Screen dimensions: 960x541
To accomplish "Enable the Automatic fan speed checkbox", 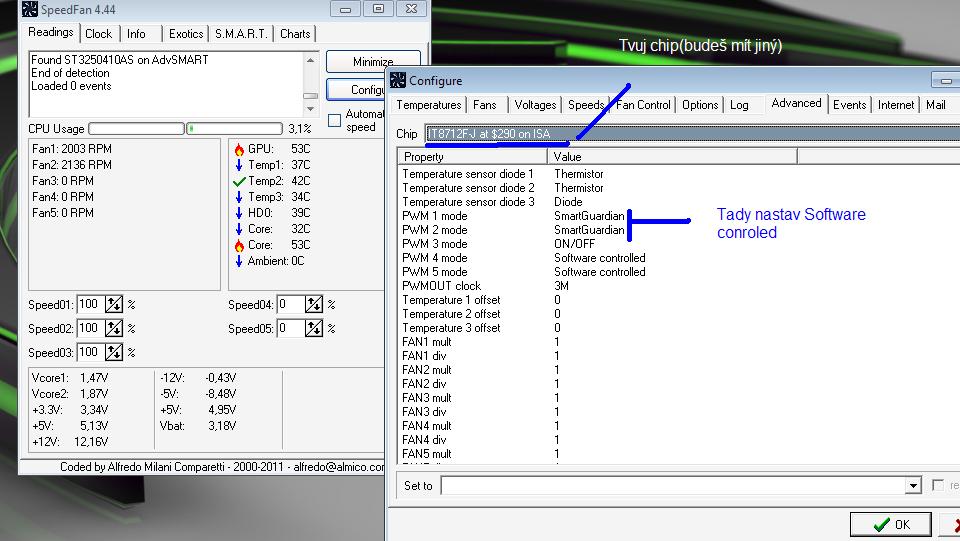I will tap(334, 121).
